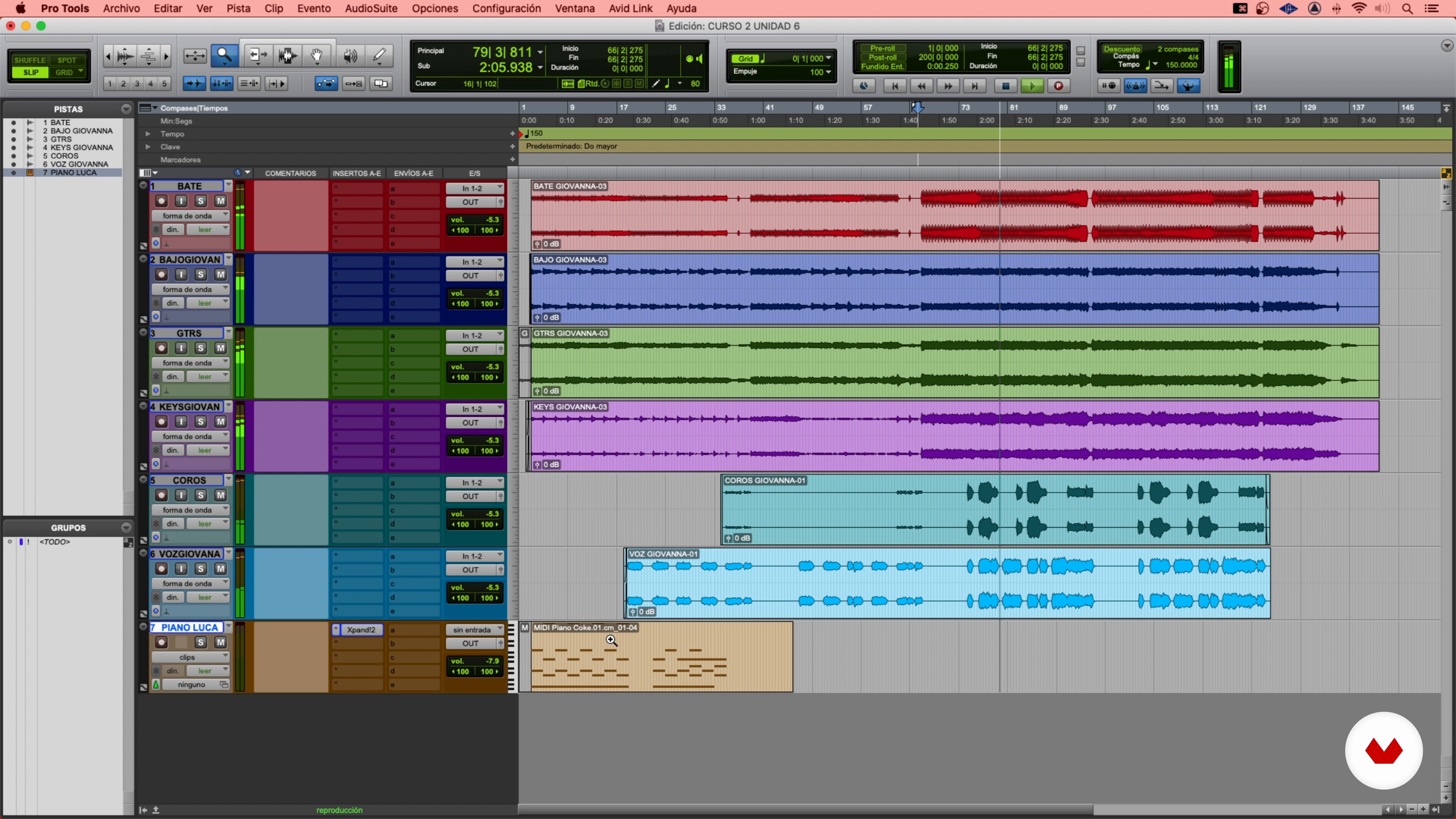Click the horizontal scrollbar at bottom of timeline
Screen dimensions: 1456x819
click(x=806, y=810)
